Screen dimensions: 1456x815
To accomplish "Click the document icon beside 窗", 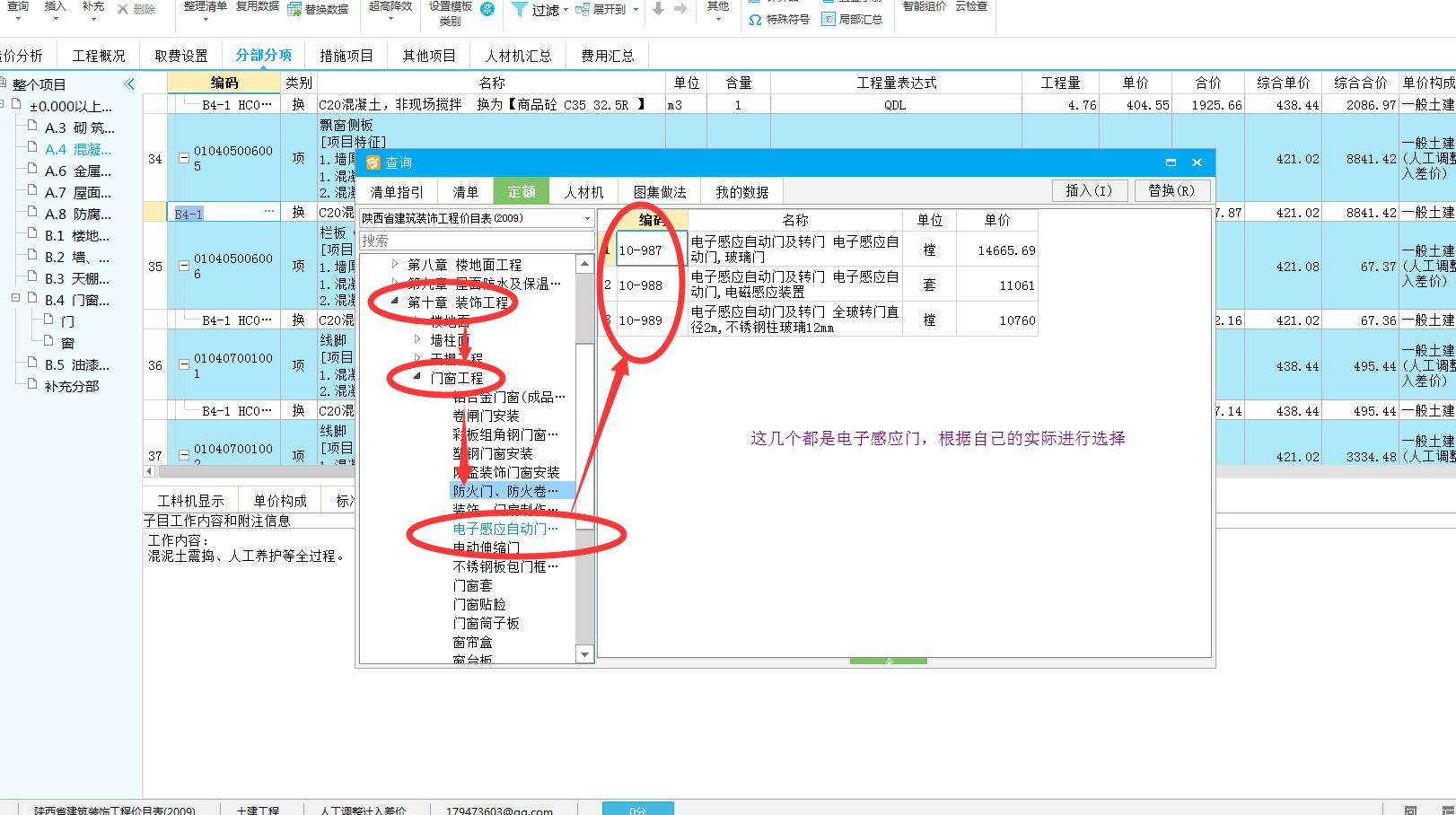I will (49, 341).
